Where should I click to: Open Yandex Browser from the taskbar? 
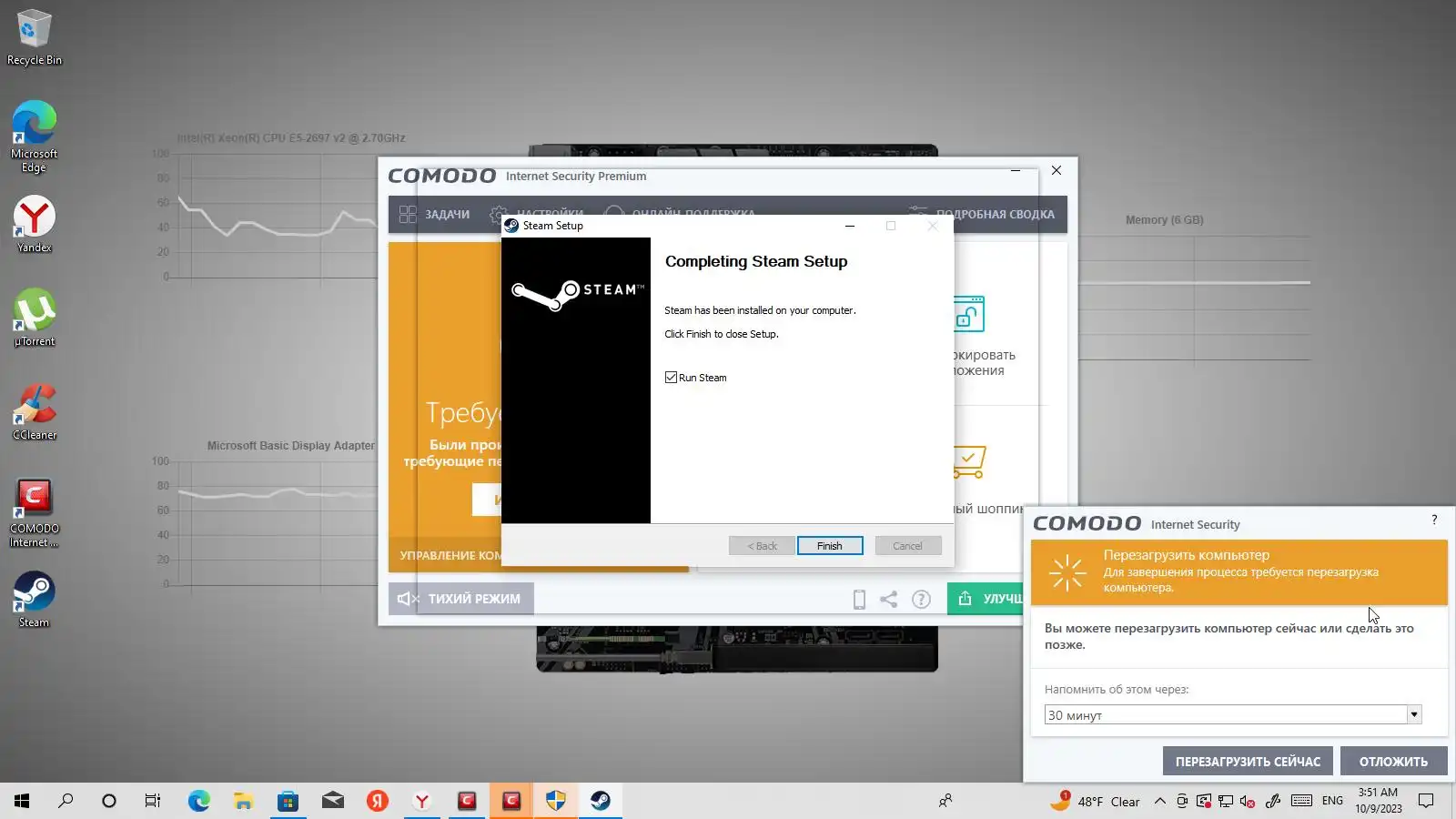tap(421, 801)
